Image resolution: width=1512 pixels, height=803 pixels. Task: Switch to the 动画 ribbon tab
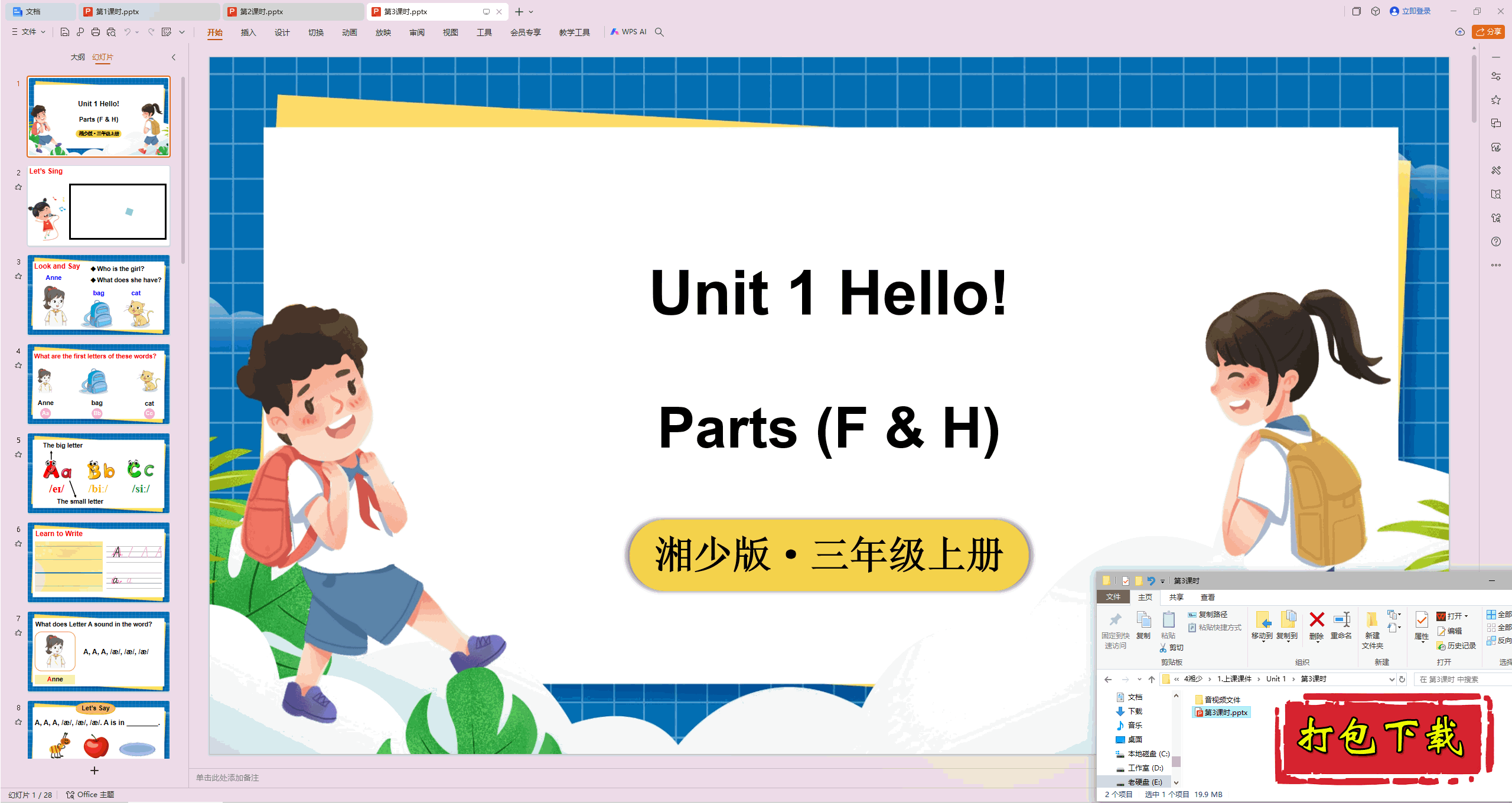pyautogui.click(x=349, y=32)
